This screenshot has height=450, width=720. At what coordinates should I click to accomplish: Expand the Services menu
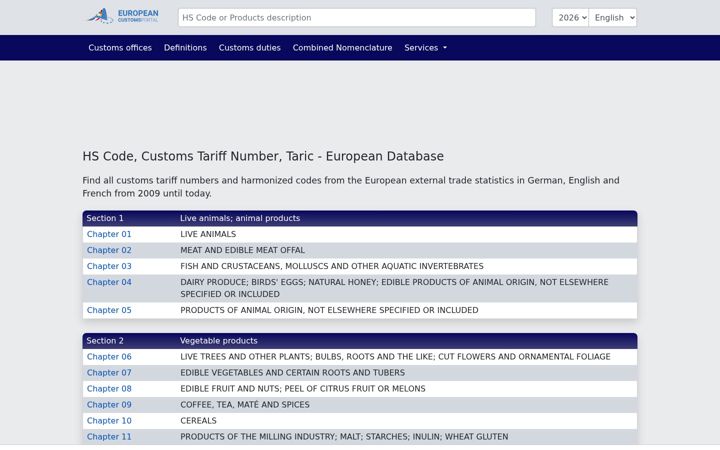tap(425, 48)
